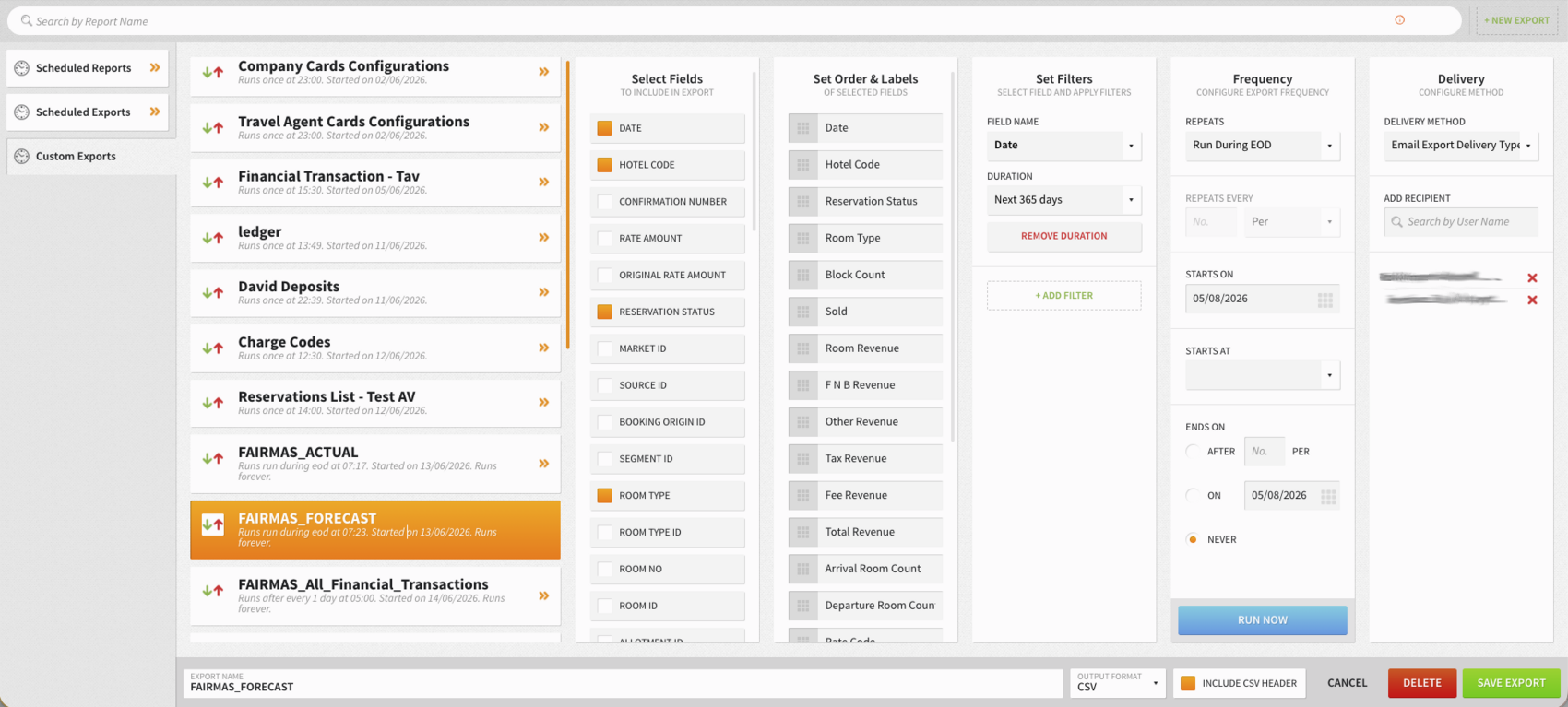Screen dimensions: 1568x707
Task: Remove the first recipient with the red X
Action: click(1532, 277)
